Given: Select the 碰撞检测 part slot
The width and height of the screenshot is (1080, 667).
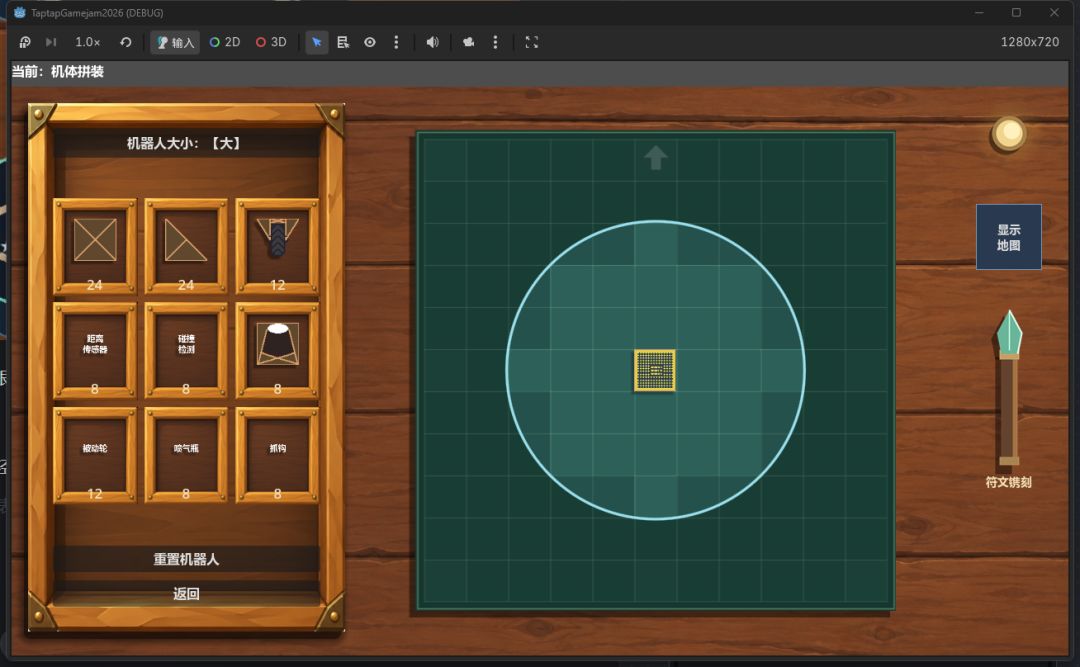Looking at the screenshot, I should (x=186, y=350).
